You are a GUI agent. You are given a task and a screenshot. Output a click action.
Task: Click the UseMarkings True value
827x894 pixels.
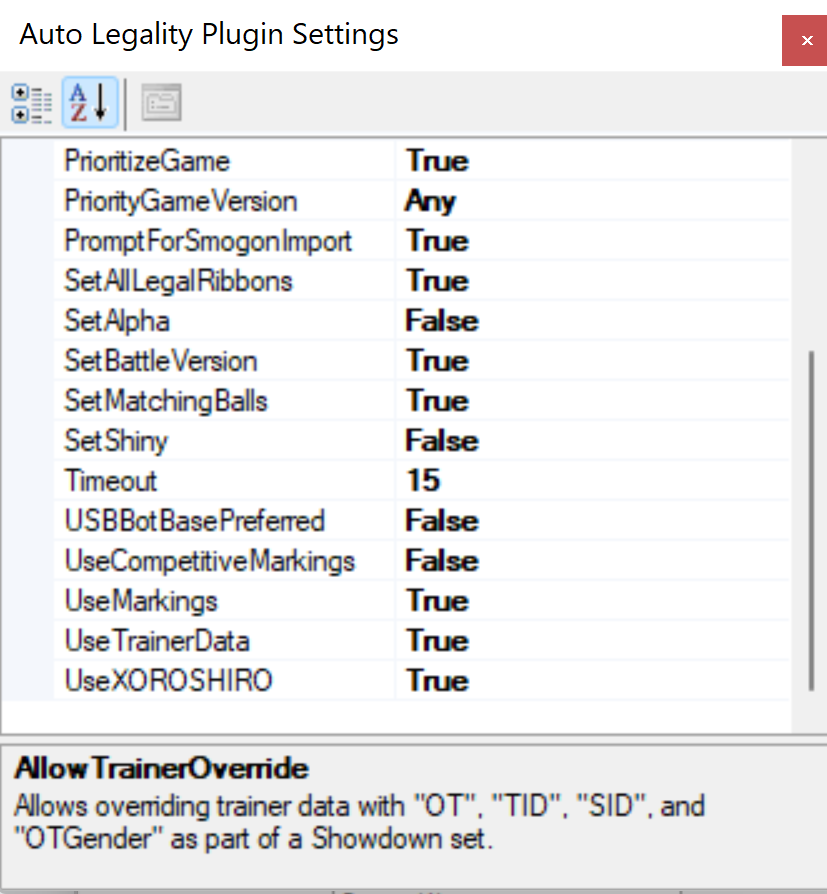pyautogui.click(x=592, y=600)
